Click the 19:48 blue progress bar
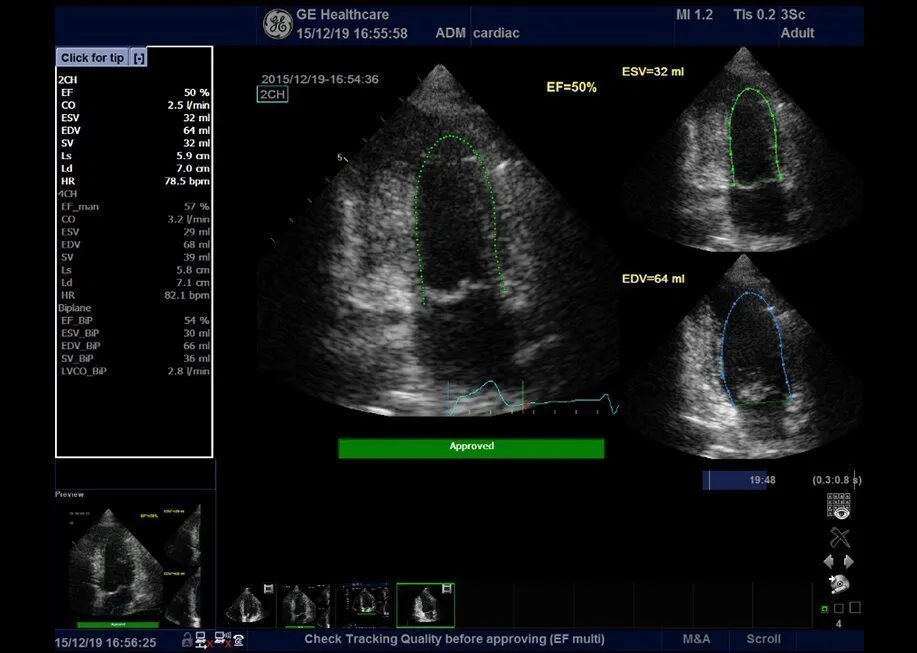Viewport: 917px width, 653px height. 734,480
